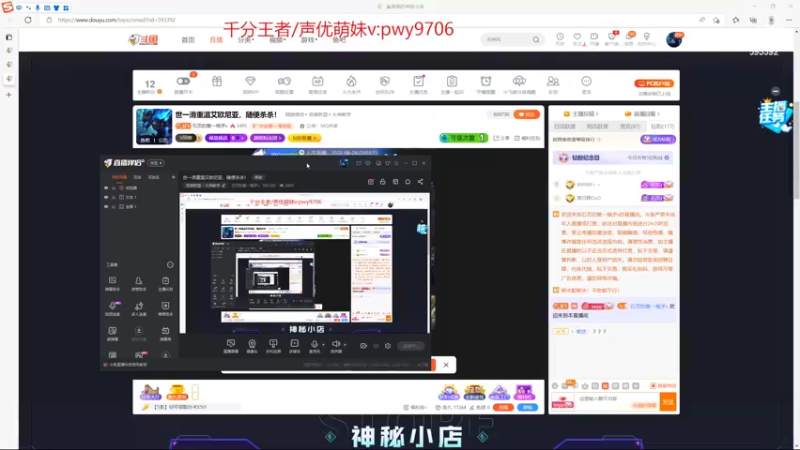This screenshot has height=450, width=800.
Task: Go to 鱼吧 in Douyu navigation
Action: tap(339, 40)
